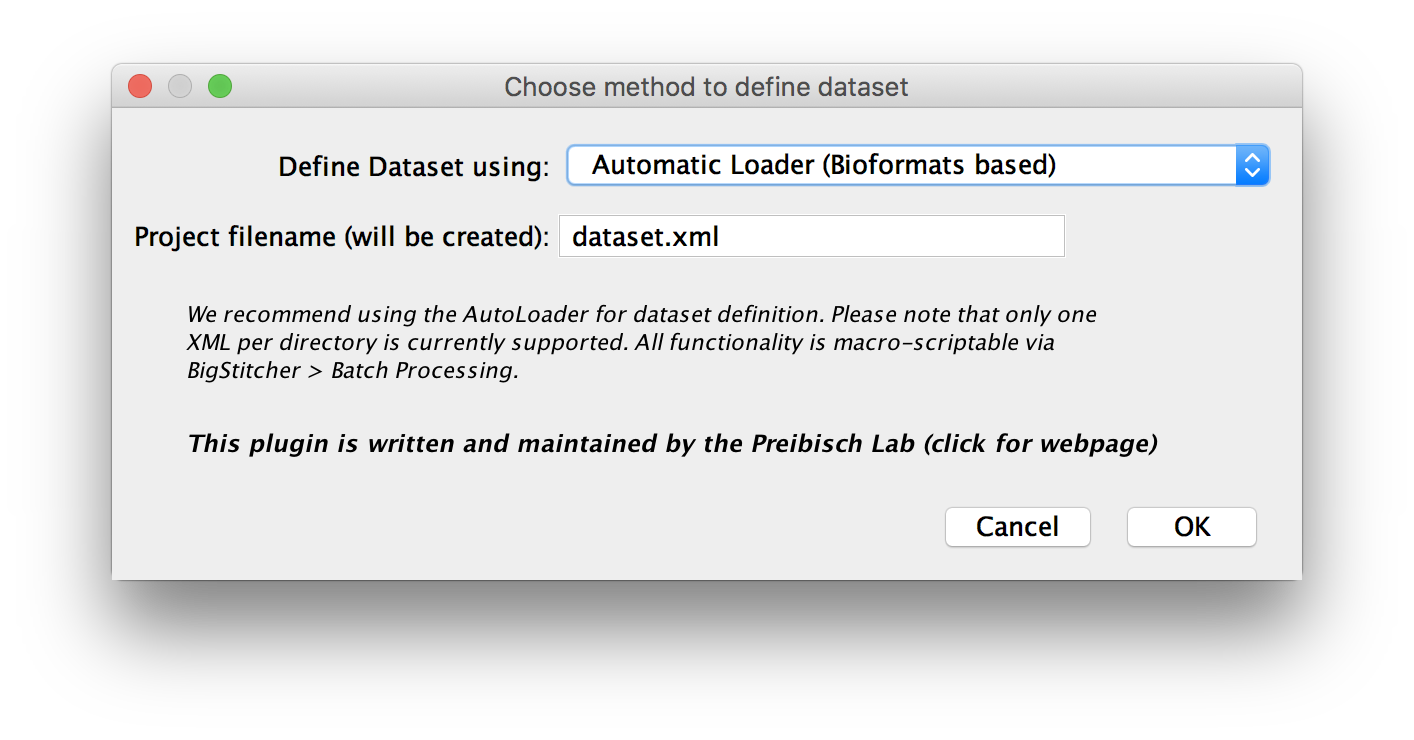1414x740 pixels.
Task: Click the green zoom window button
Action: (220, 87)
